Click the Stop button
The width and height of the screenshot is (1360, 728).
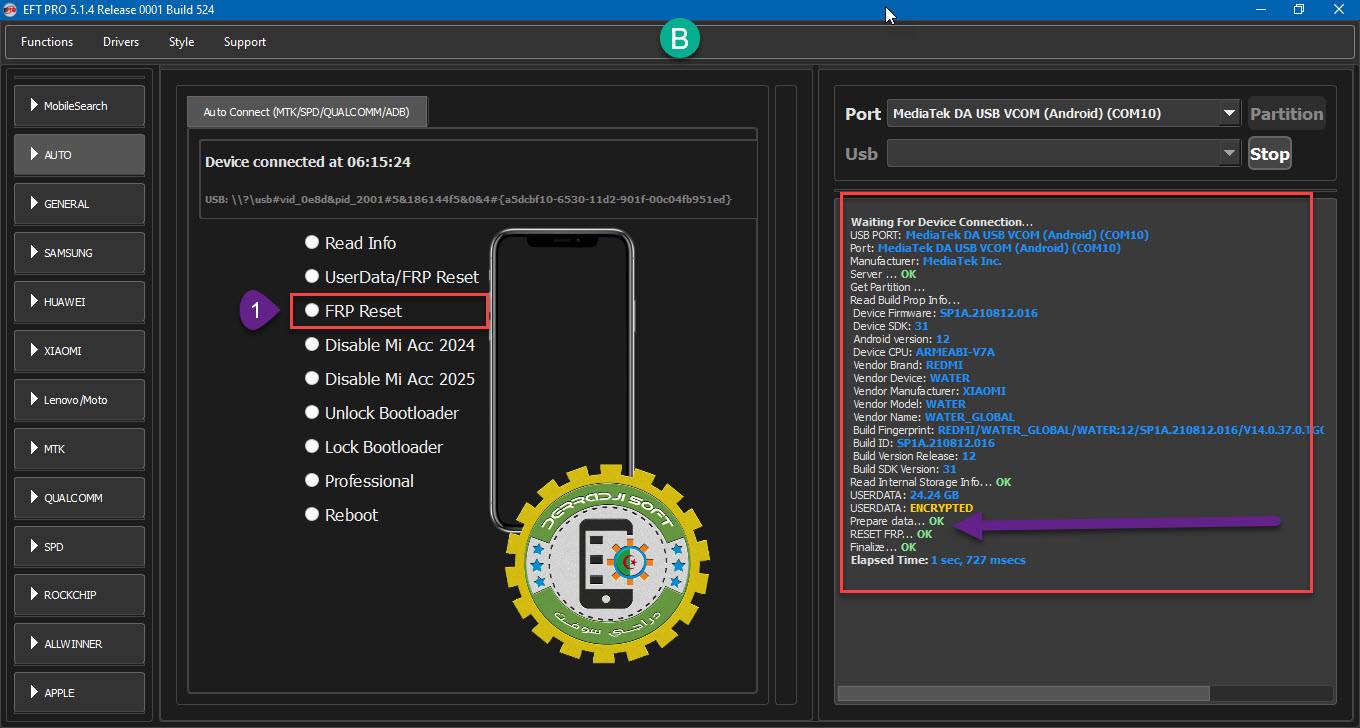pyautogui.click(x=1269, y=154)
